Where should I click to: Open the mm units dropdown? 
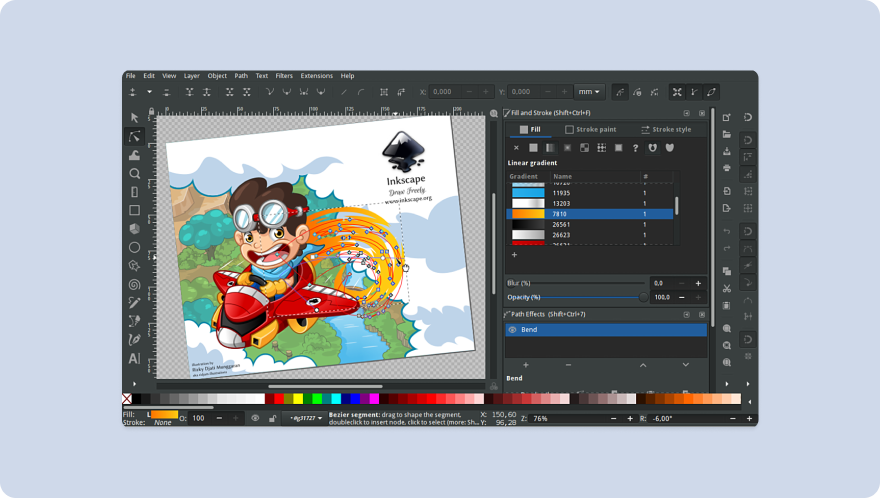tap(589, 92)
